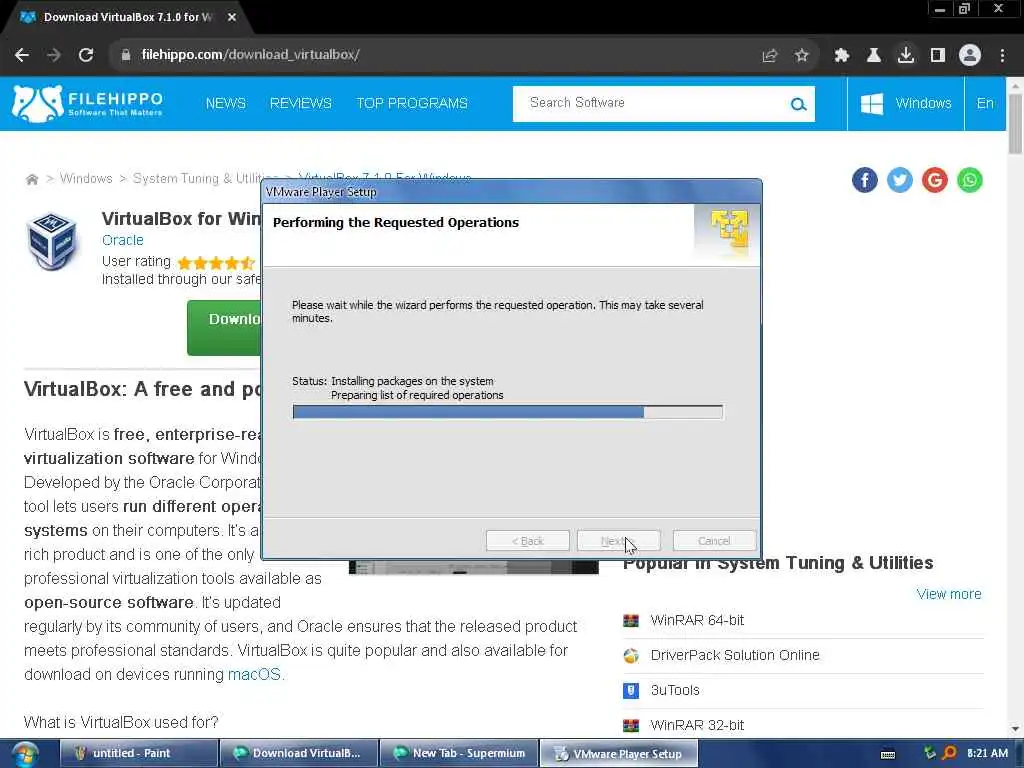Click the user rating stars

216,263
